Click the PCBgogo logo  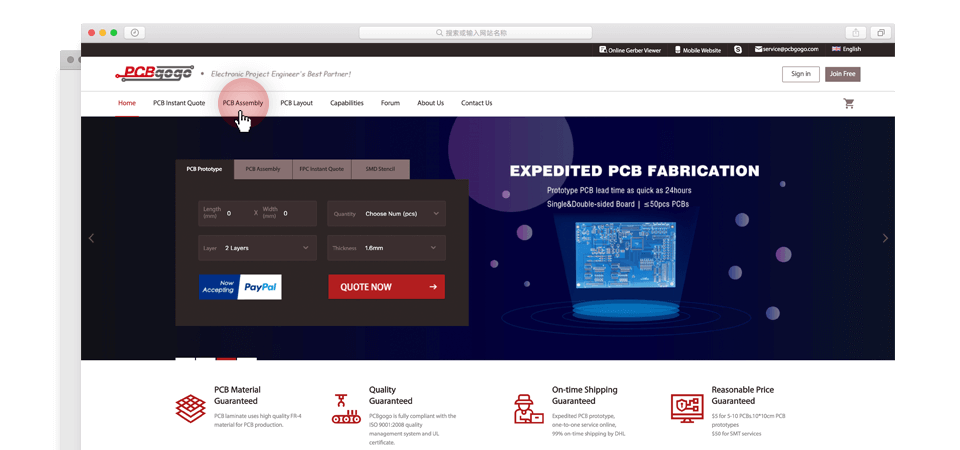pyautogui.click(x=154, y=73)
